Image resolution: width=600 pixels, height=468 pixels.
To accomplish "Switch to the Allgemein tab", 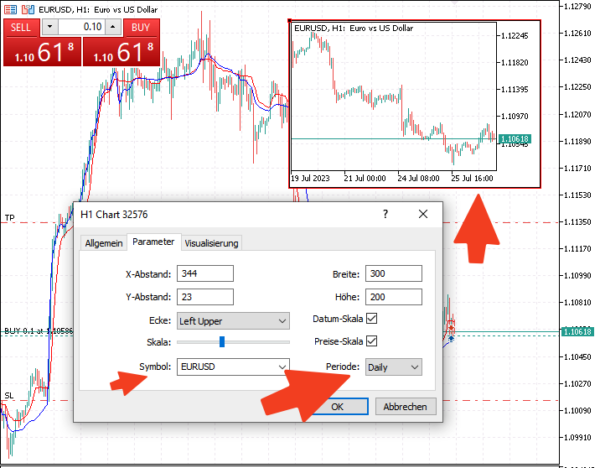I will pyautogui.click(x=104, y=243).
